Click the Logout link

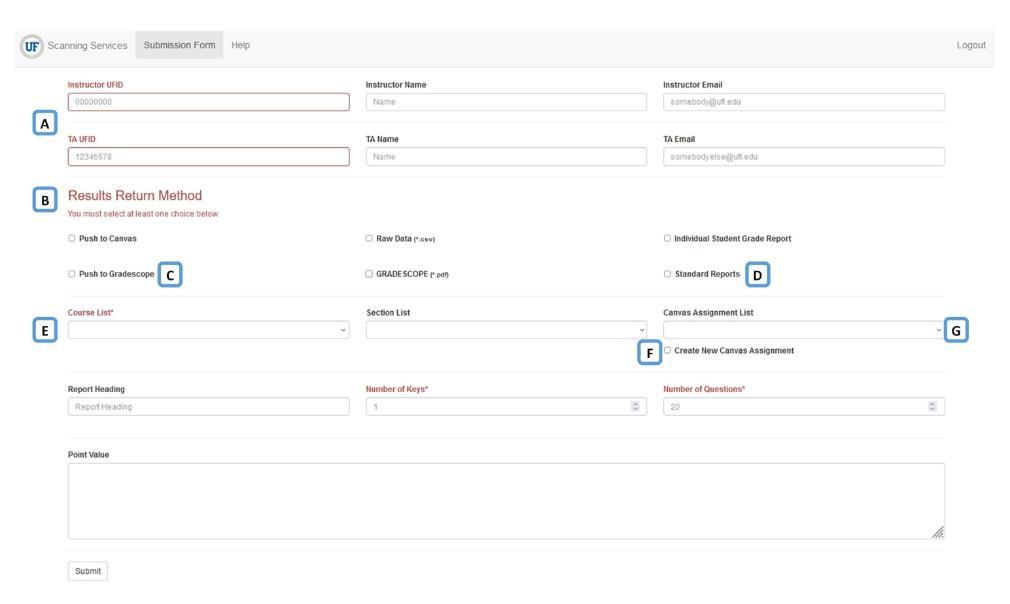click(971, 45)
